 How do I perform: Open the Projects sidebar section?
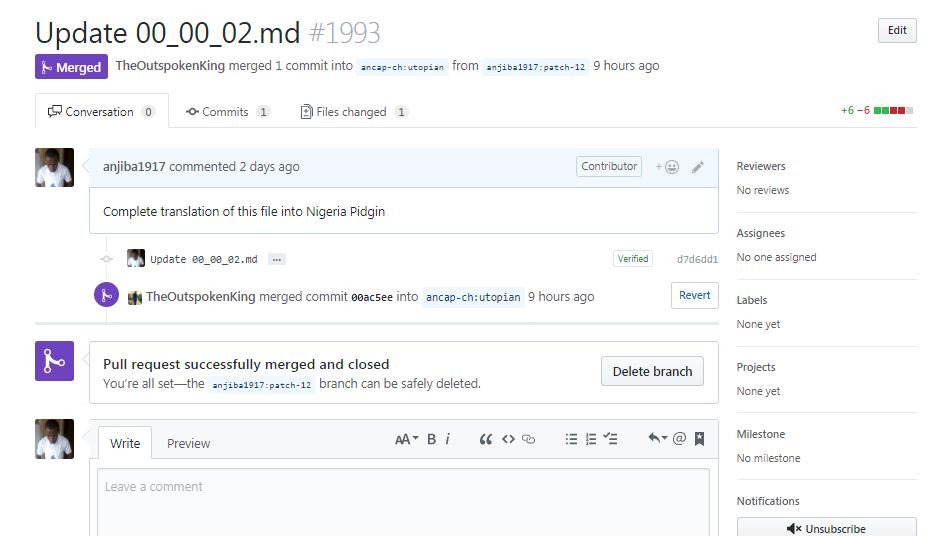[756, 367]
